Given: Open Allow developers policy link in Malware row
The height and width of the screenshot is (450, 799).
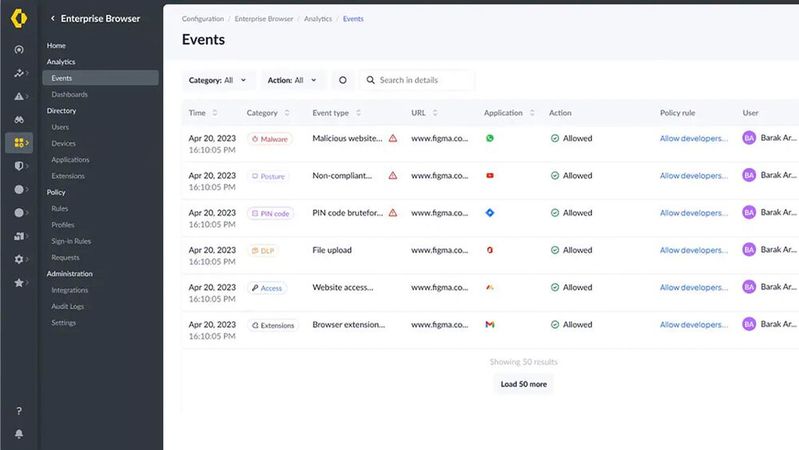Looking at the screenshot, I should [694, 138].
